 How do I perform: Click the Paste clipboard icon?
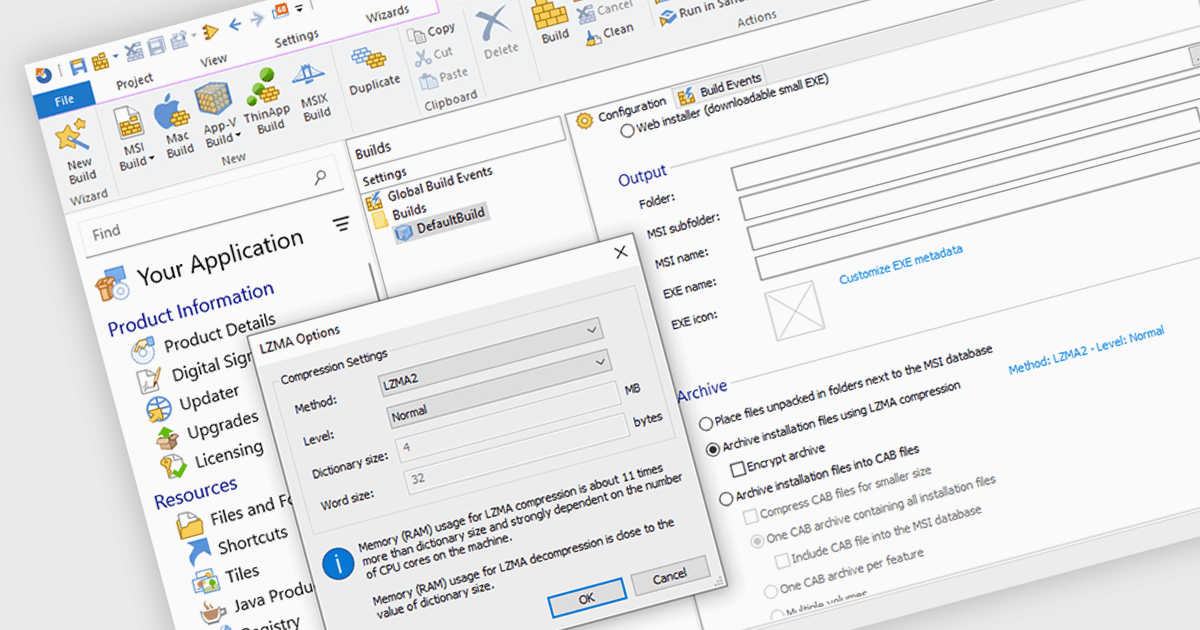tap(428, 80)
